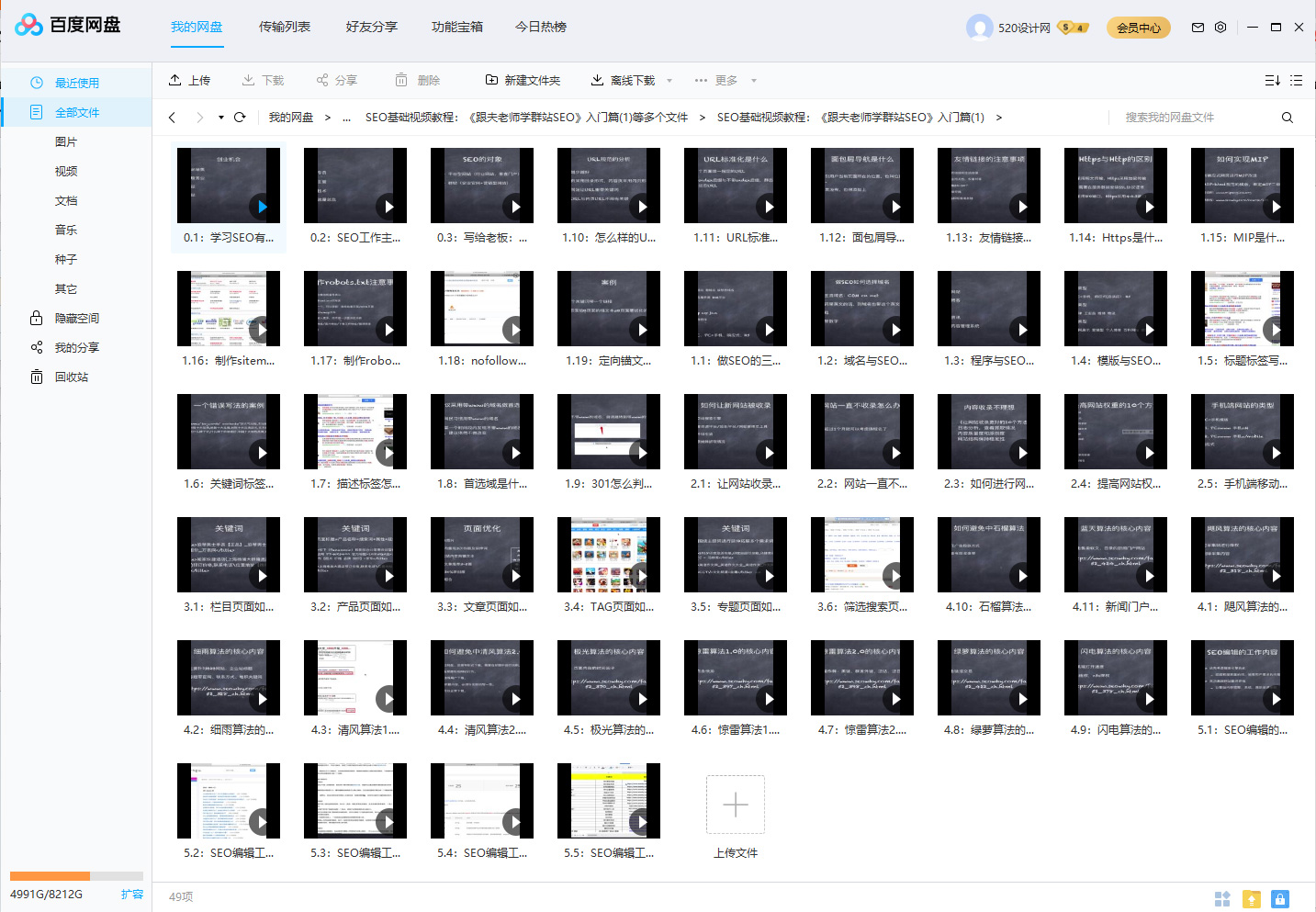This screenshot has height=912, width=1316.
Task: Select thumbnail 3.4: TAG页面如...
Action: click(609, 555)
